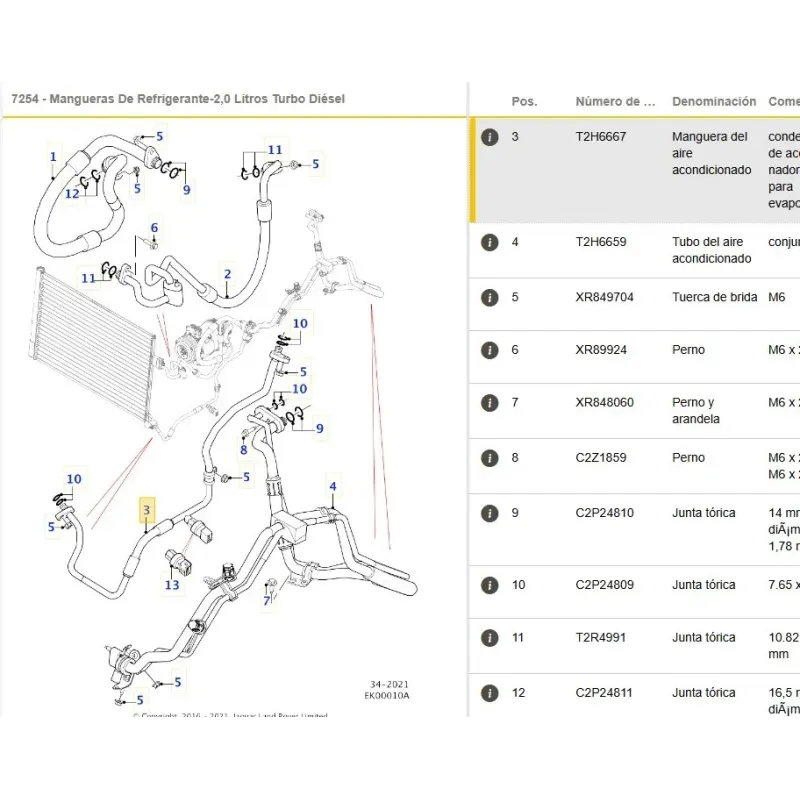Click callout 1 on the diagram

53,156
